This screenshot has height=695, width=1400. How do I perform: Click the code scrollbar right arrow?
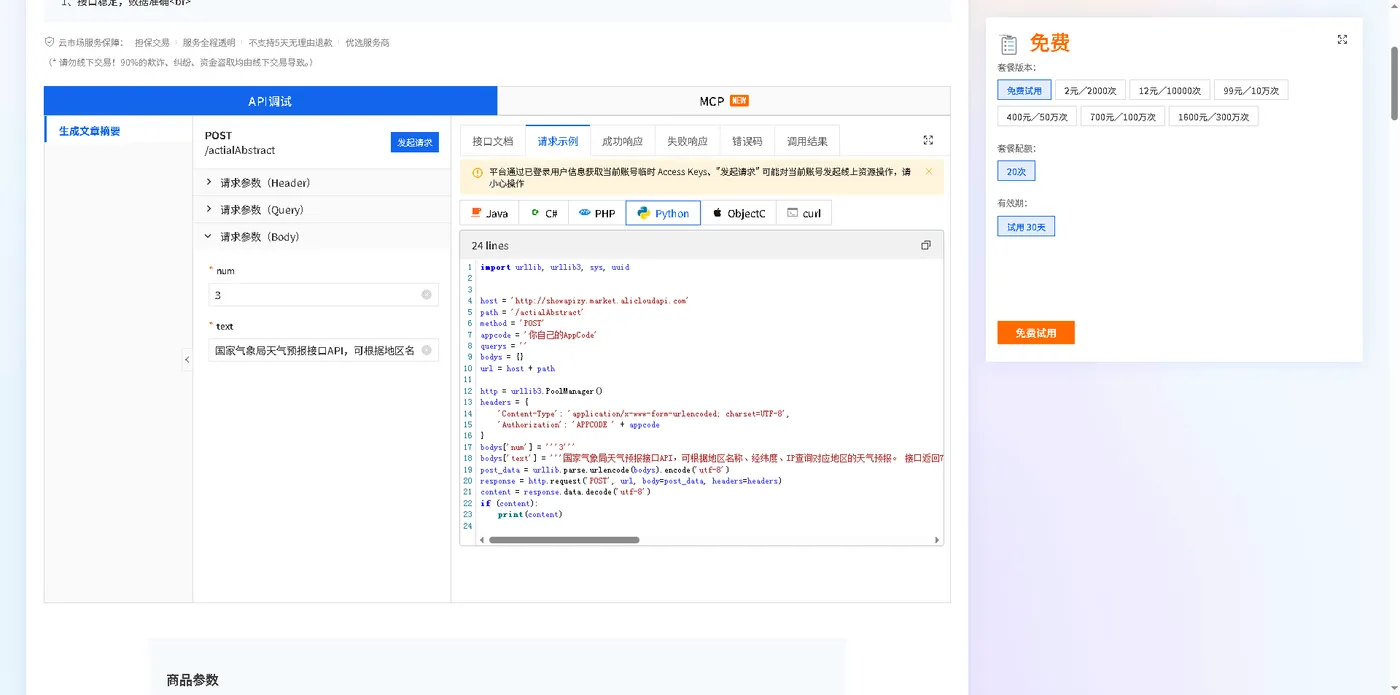click(x=937, y=540)
